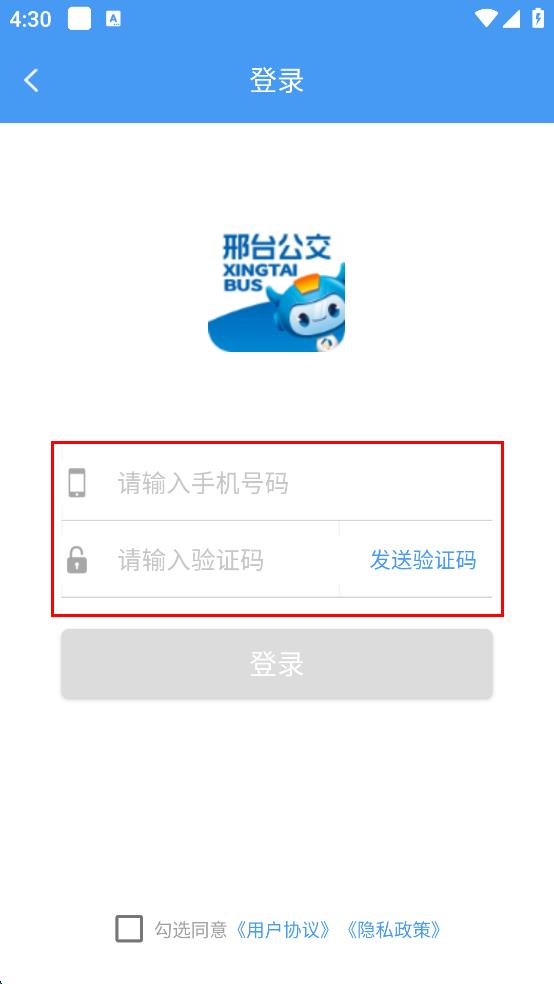Tap the cellular signal icon

pyautogui.click(x=511, y=19)
